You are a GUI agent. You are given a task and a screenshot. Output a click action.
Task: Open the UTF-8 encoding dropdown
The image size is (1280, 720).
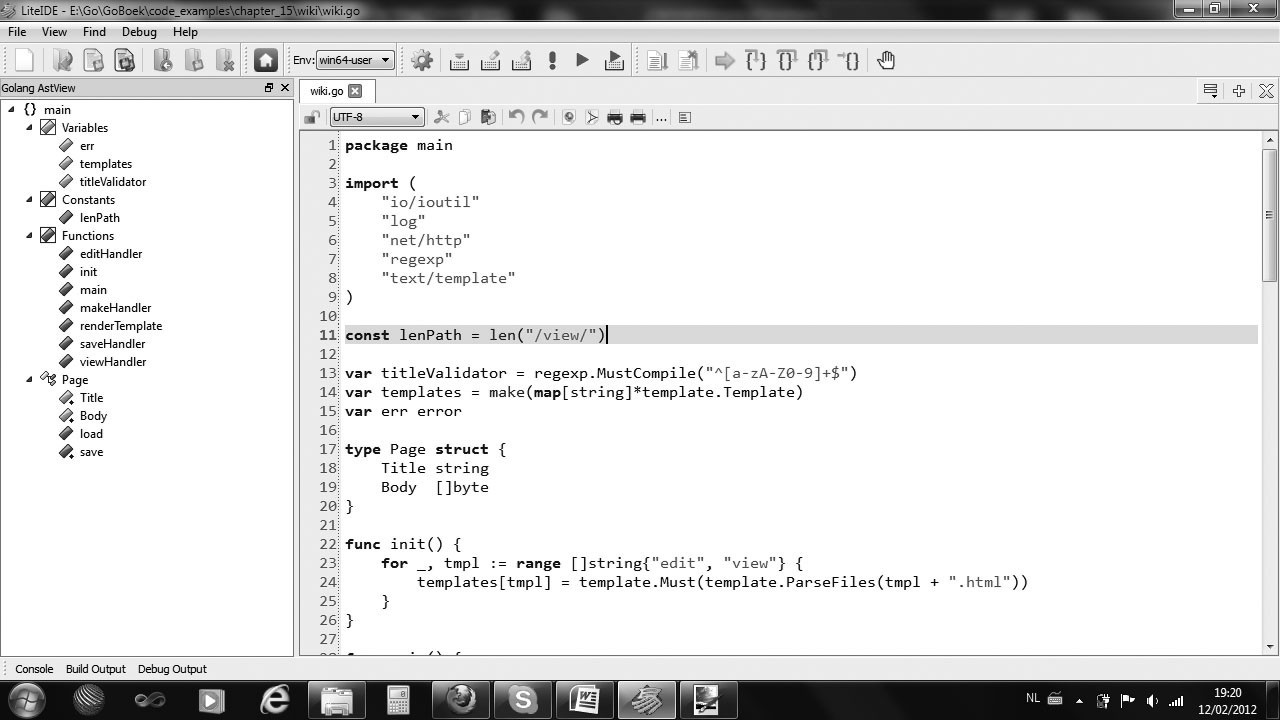click(x=376, y=117)
